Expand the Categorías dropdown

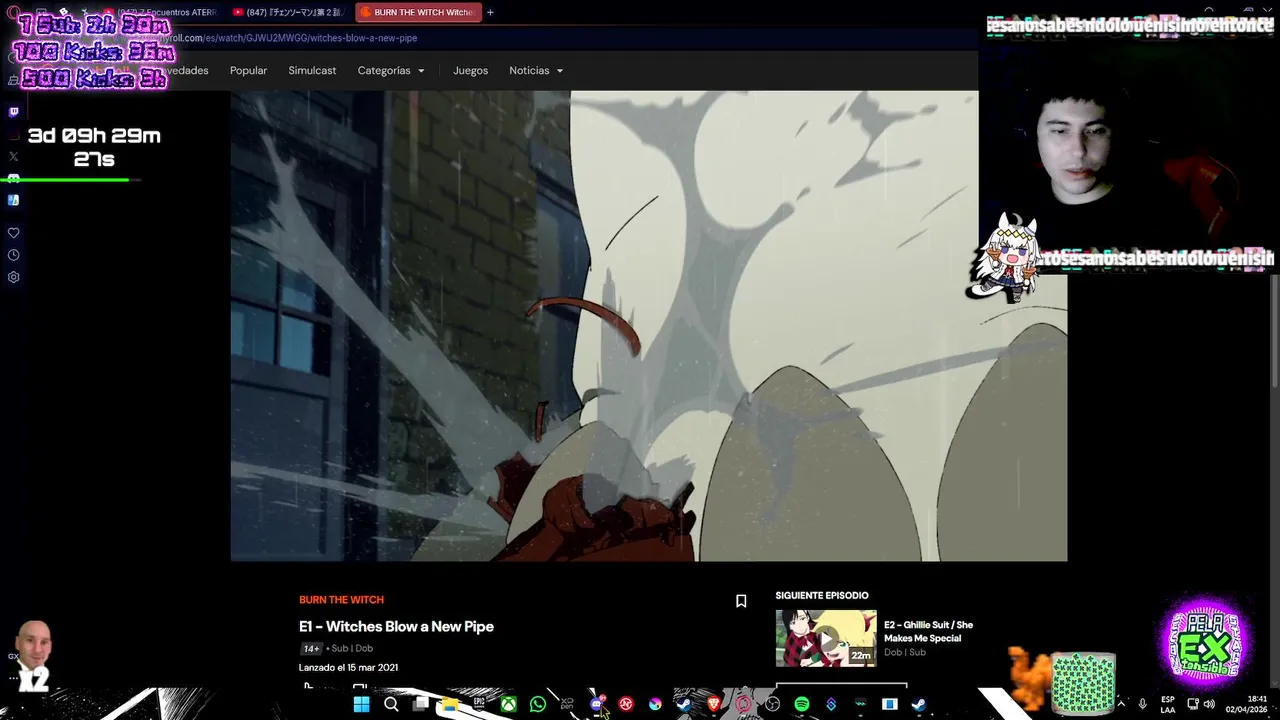pyautogui.click(x=391, y=71)
